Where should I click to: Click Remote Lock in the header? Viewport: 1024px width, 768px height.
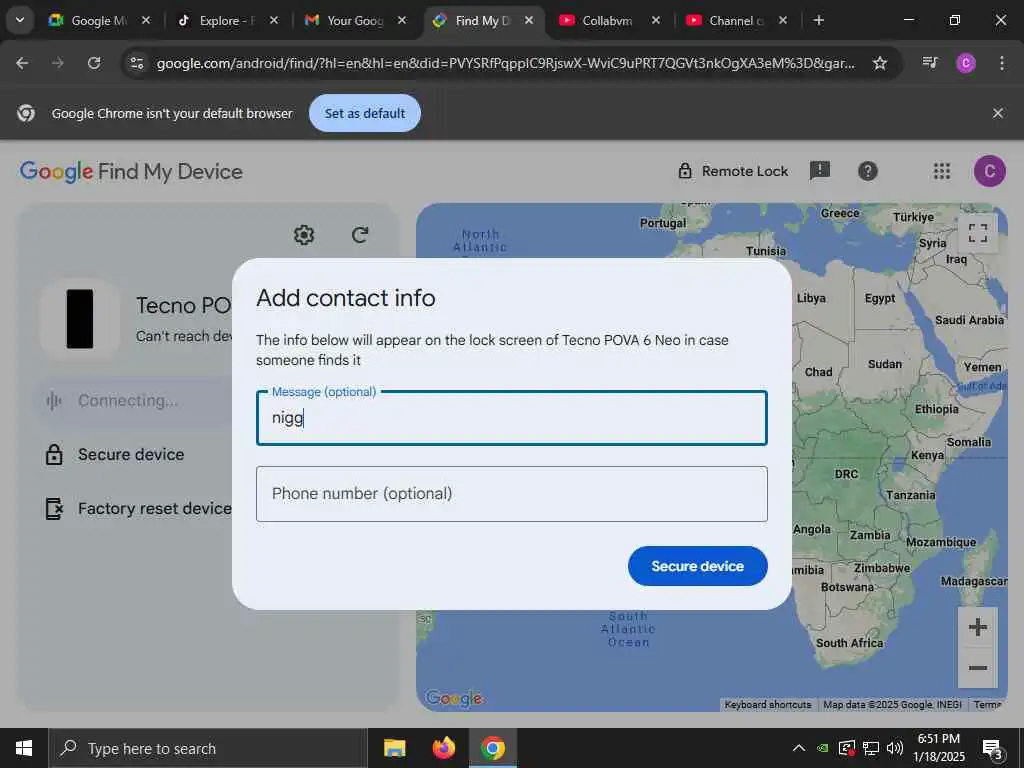tap(733, 171)
